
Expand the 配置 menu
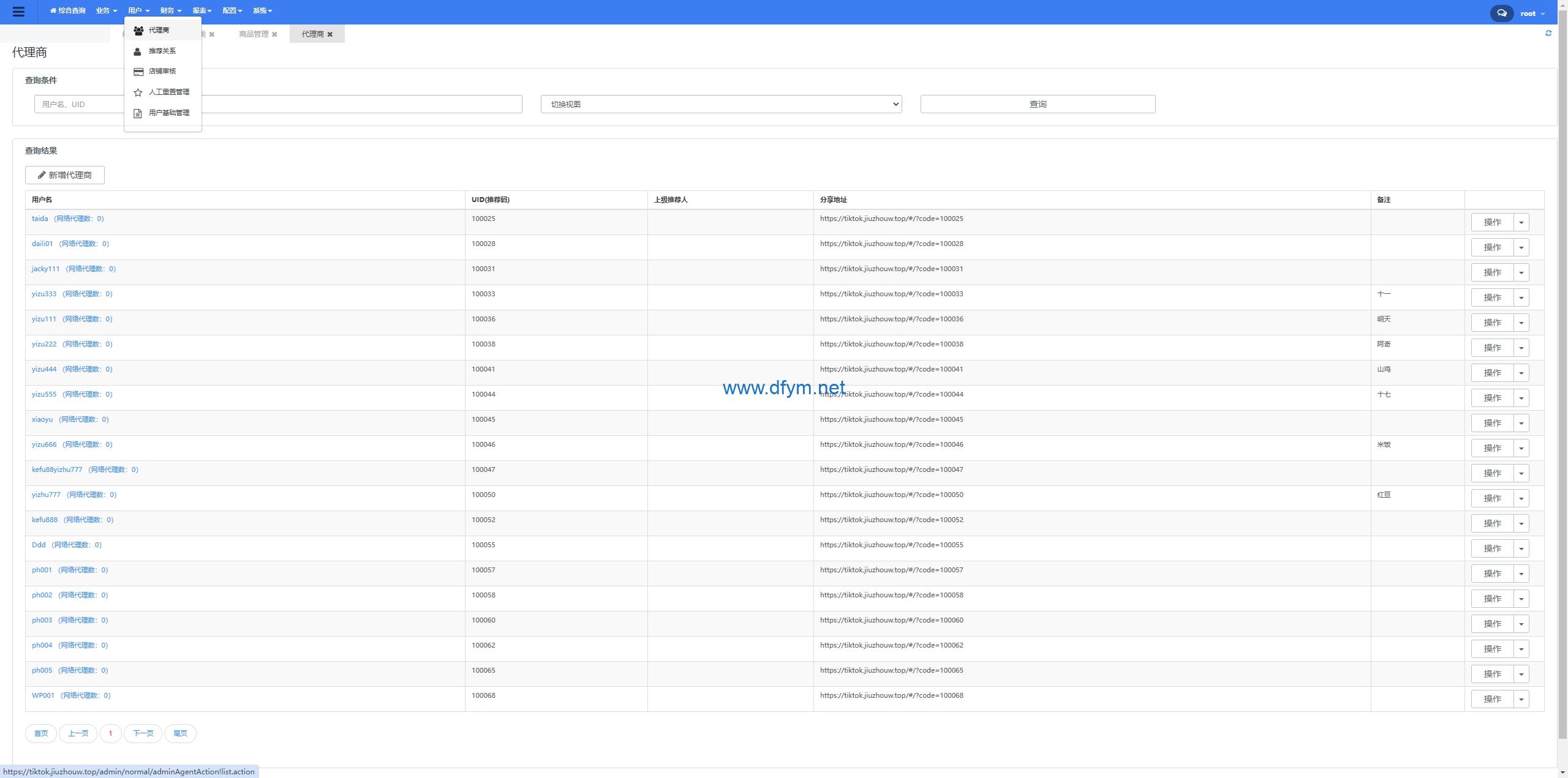point(232,11)
